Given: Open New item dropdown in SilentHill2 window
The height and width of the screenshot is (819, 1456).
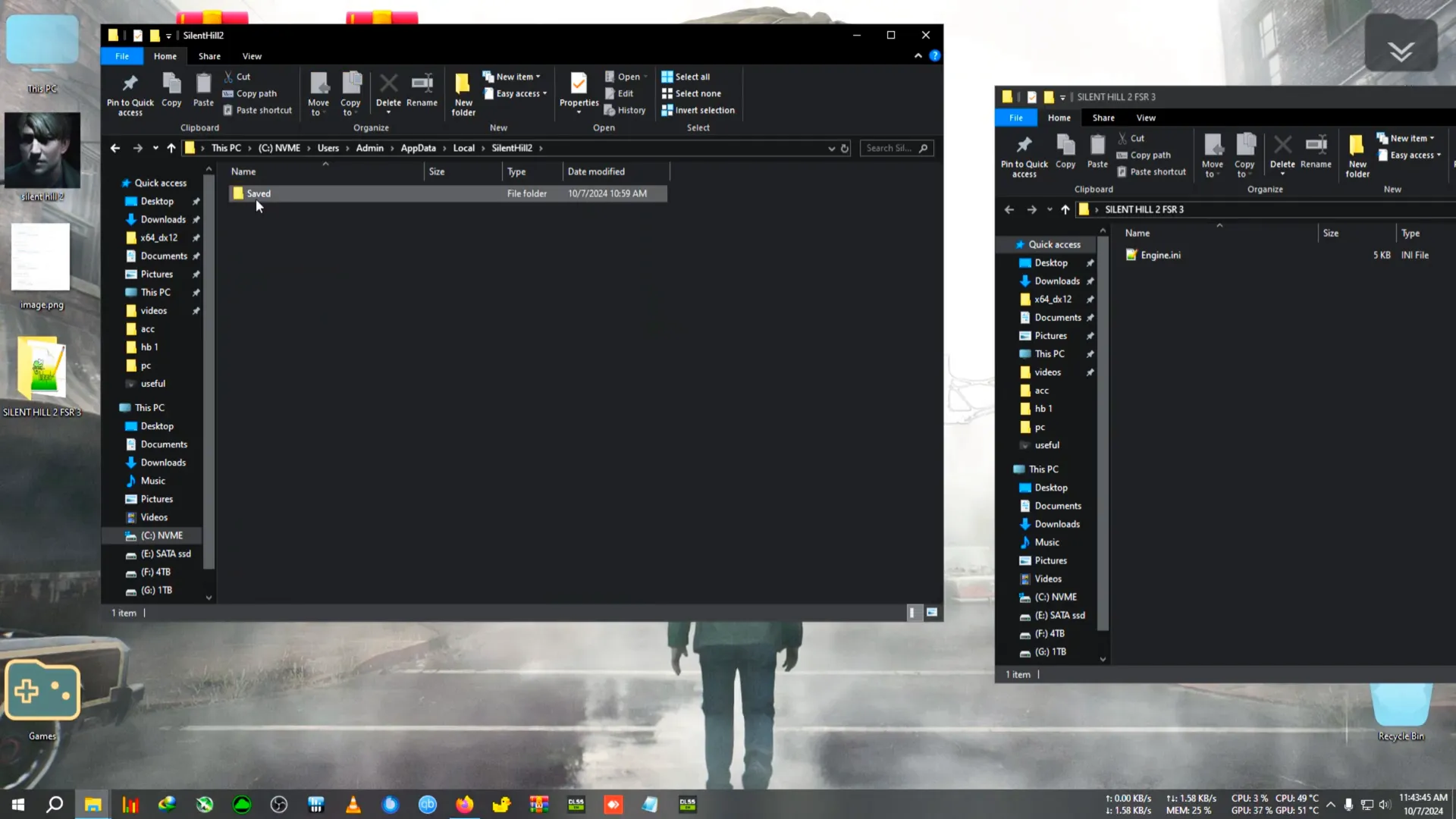Looking at the screenshot, I should coord(512,77).
